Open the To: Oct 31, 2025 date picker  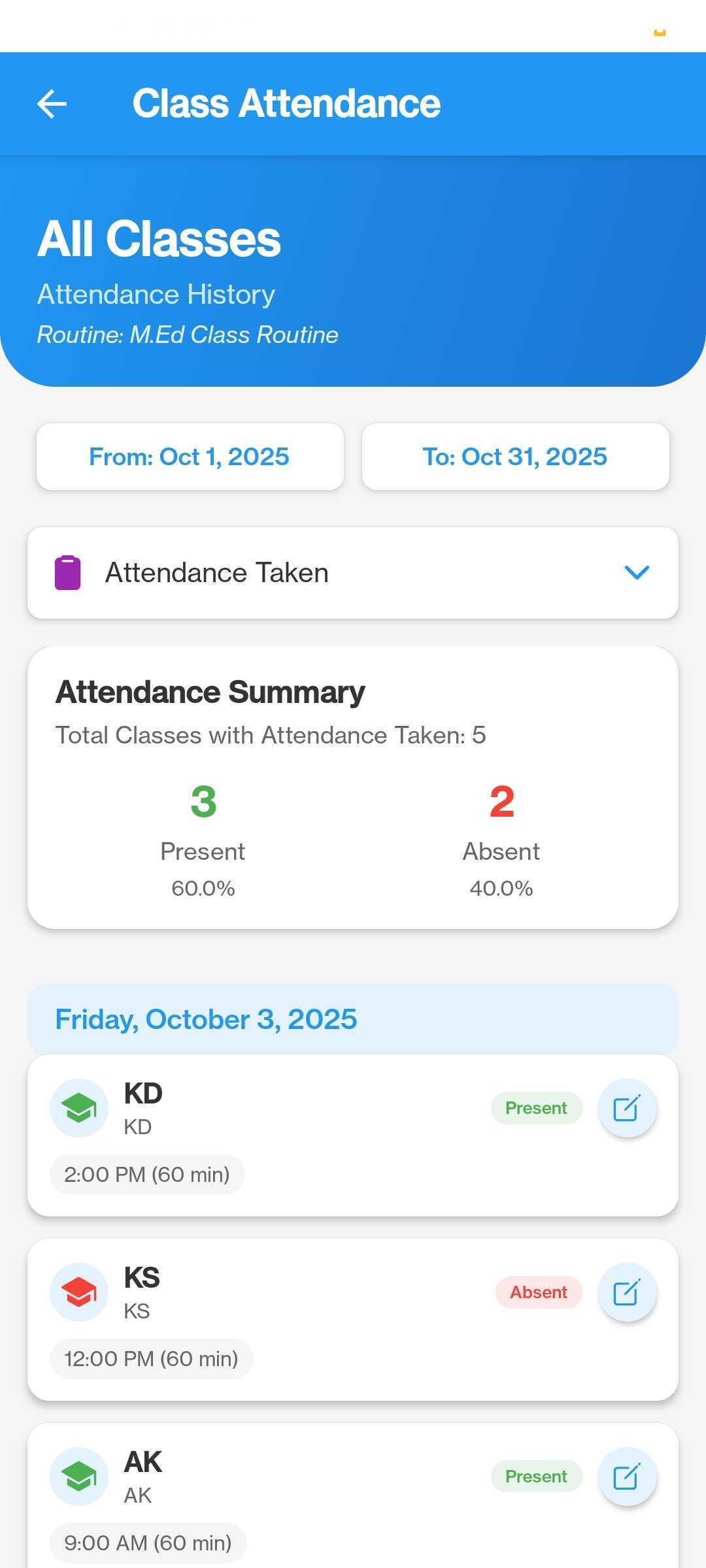coord(515,457)
